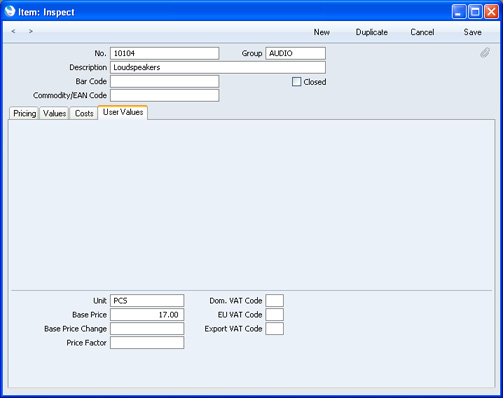Click the New button
The width and height of the screenshot is (503, 398).
(322, 32)
